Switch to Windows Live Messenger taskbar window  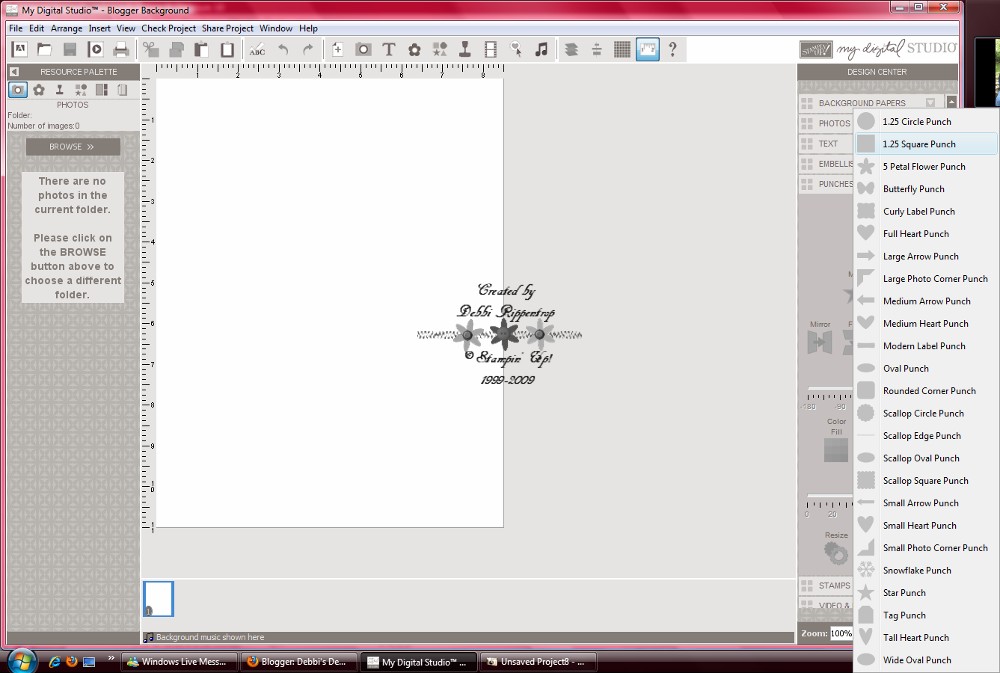(179, 662)
